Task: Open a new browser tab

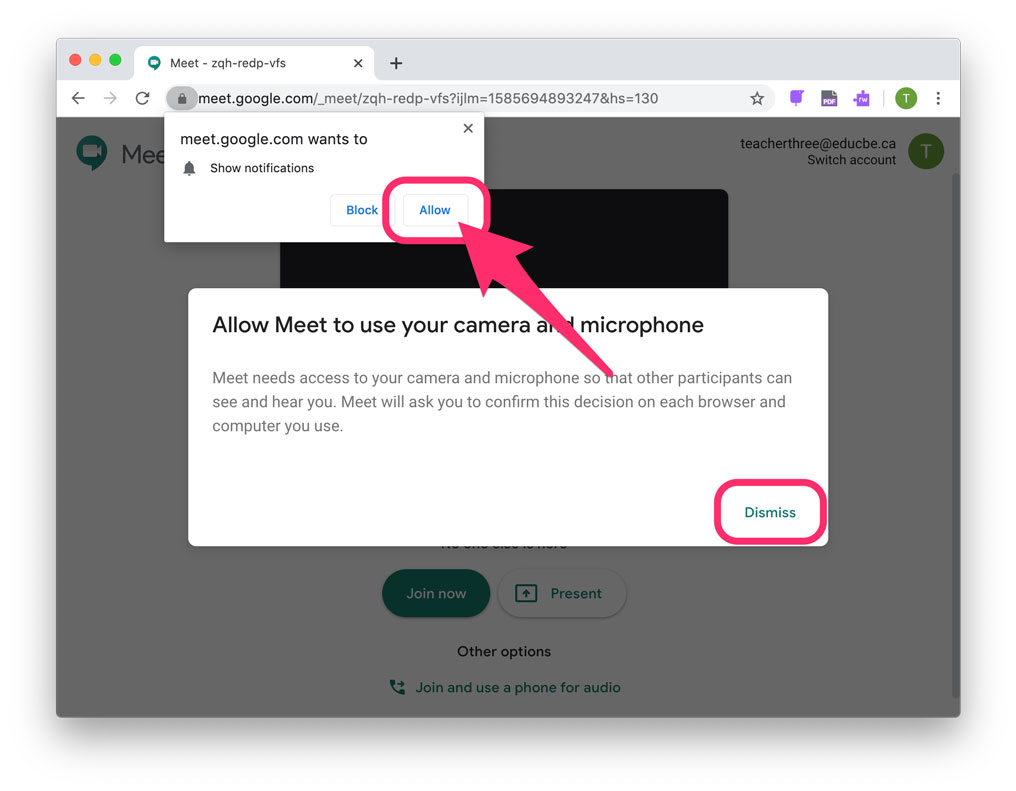Action: point(396,63)
